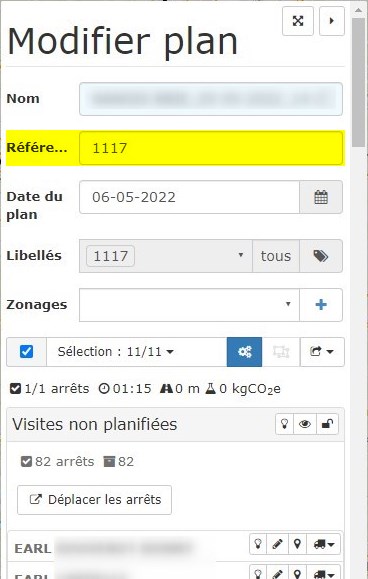The height and width of the screenshot is (579, 368).
Task: Click the Référence field containing 1117
Action: tap(211, 148)
